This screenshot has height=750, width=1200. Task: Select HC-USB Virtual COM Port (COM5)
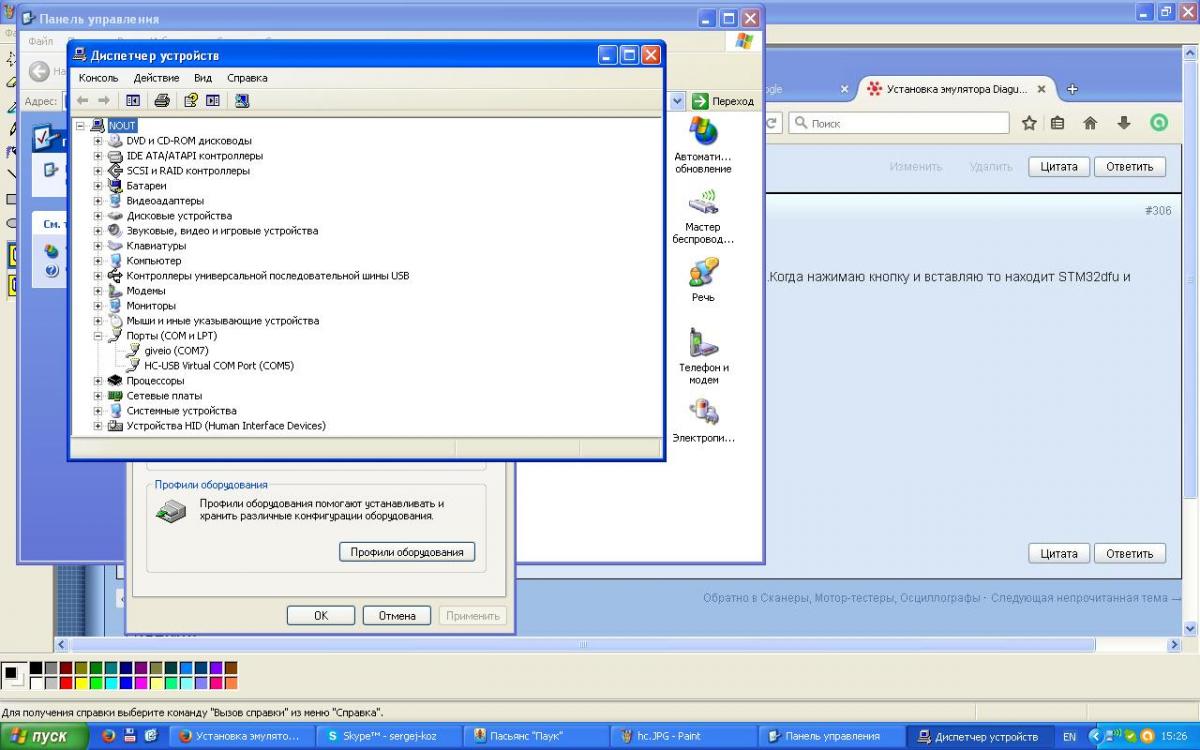[219, 366]
